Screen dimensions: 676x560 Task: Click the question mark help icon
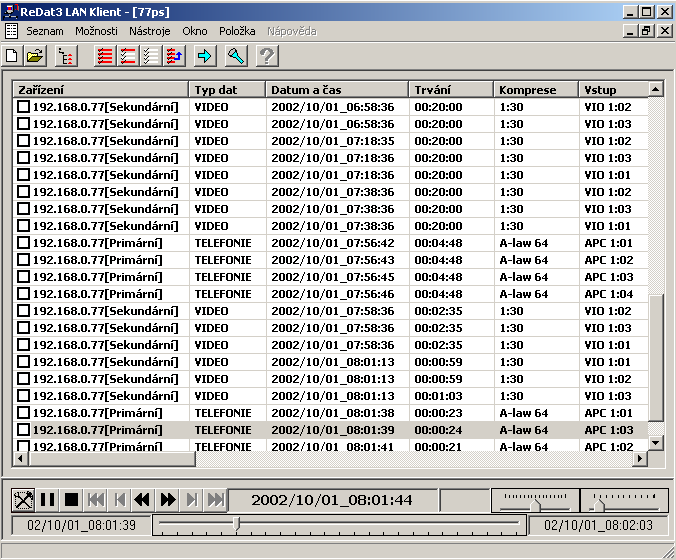click(267, 56)
